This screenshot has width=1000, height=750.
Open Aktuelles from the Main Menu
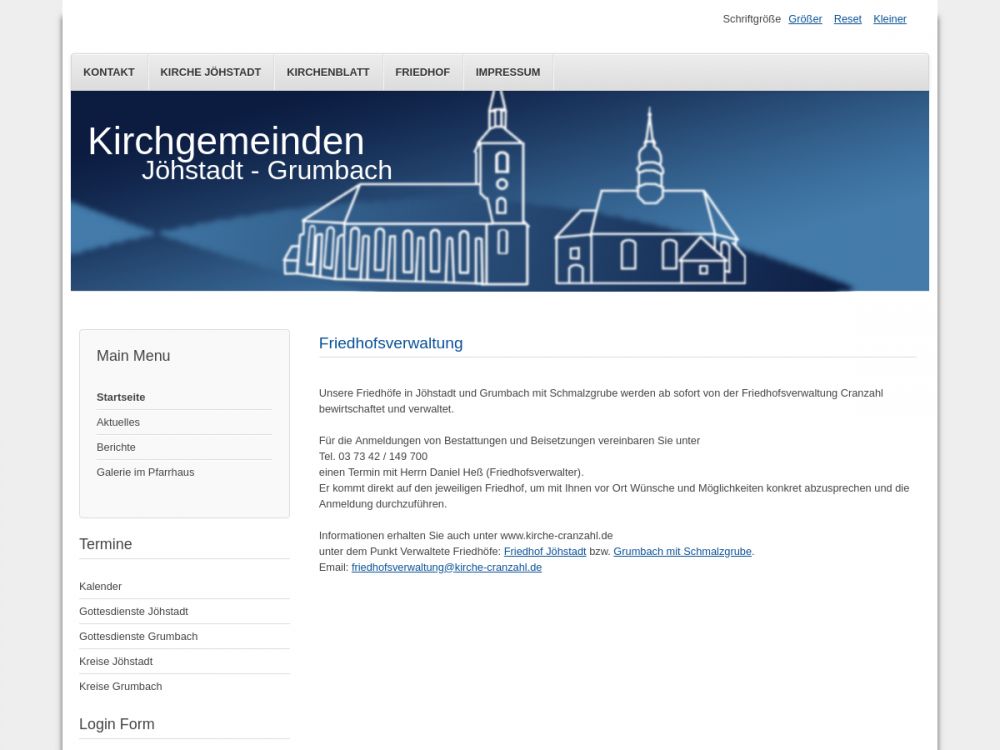coord(118,422)
